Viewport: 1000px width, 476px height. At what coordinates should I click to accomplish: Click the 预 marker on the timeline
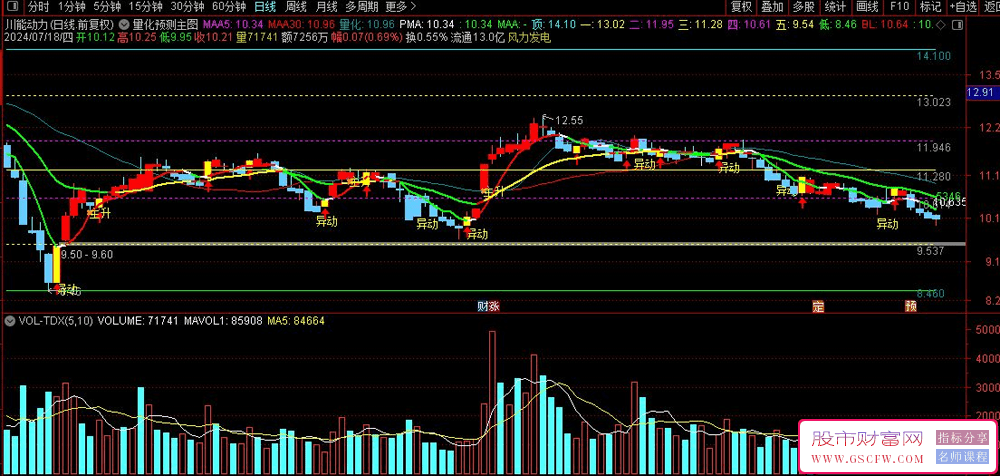click(x=910, y=306)
